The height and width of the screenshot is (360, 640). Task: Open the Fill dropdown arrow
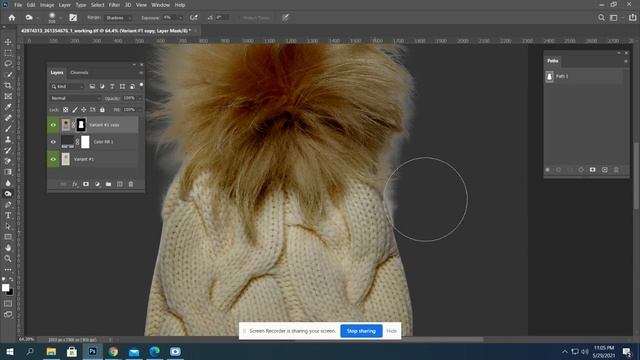point(140,110)
